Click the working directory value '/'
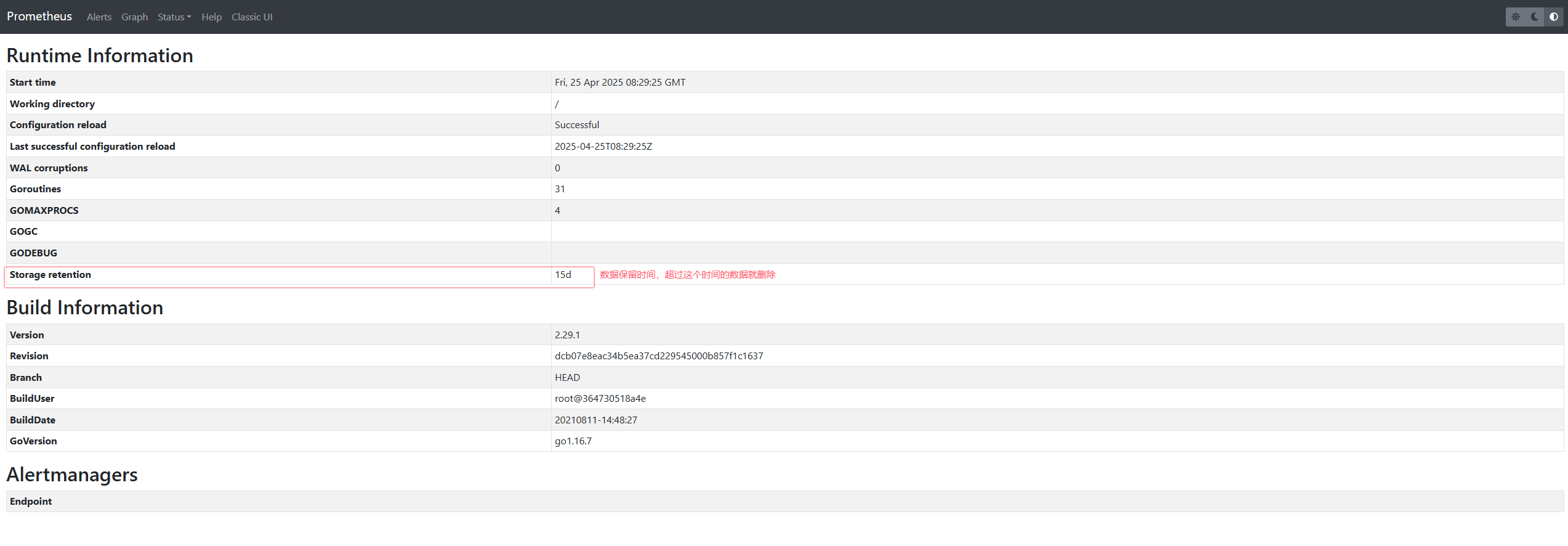This screenshot has height=546, width=1568. [557, 104]
